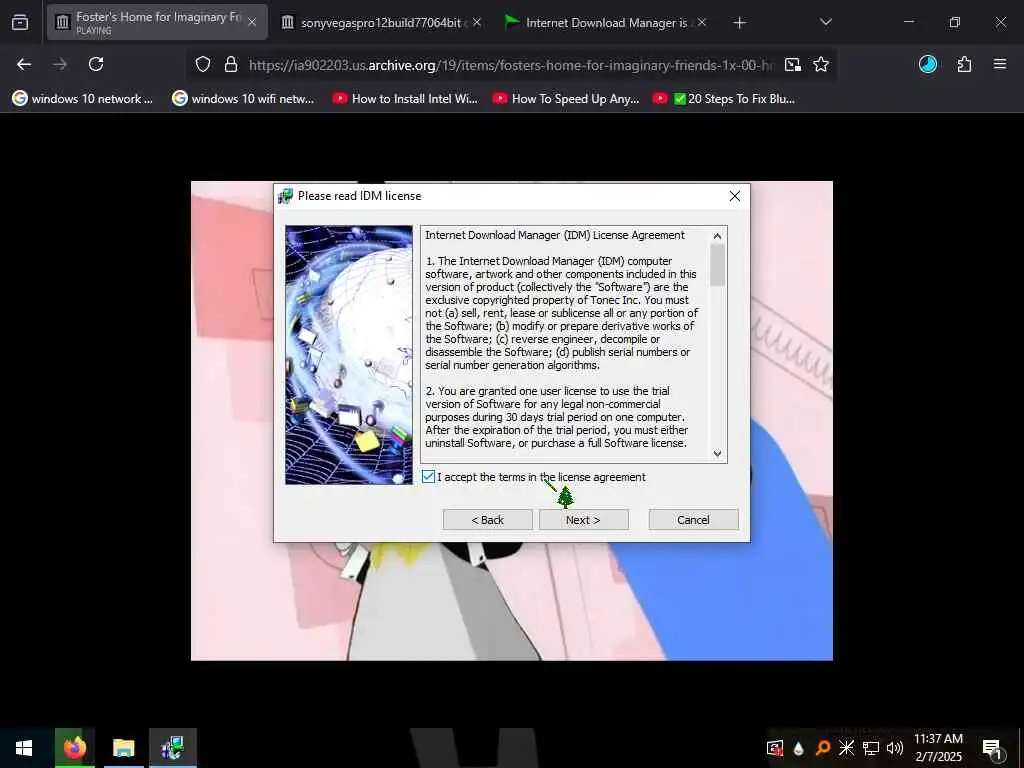Toggle picture-in-picture icon in address bar
Viewport: 1024px width, 768px height.
tap(793, 64)
